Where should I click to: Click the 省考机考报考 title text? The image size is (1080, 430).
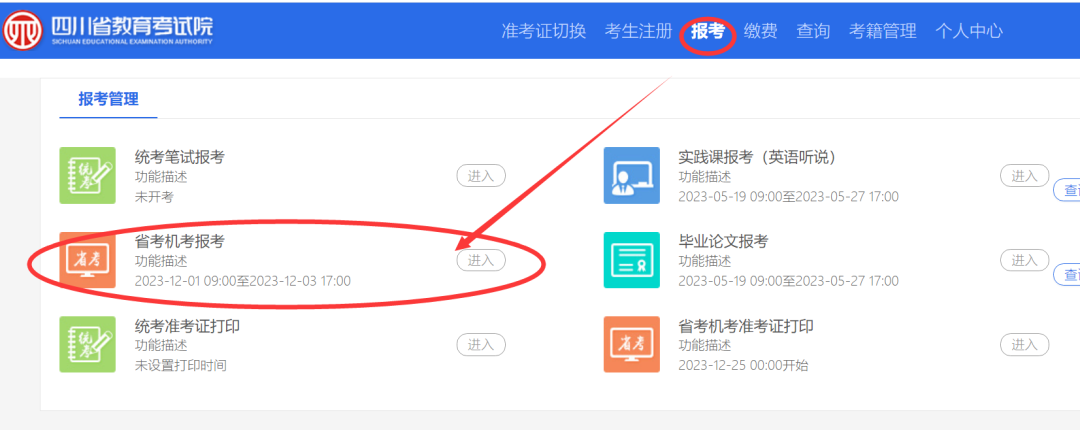pyautogui.click(x=180, y=242)
